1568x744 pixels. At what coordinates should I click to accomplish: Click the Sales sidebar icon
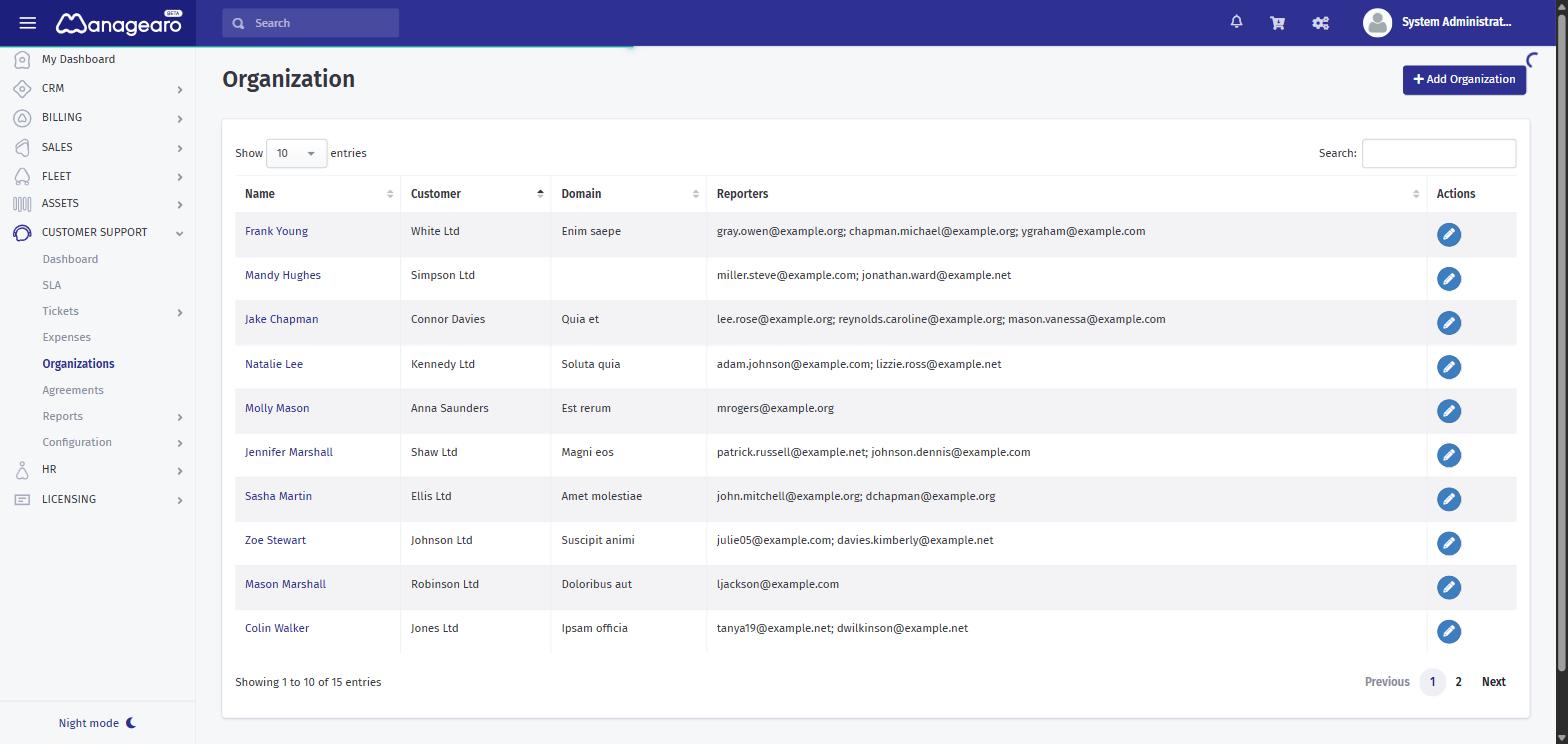point(22,147)
